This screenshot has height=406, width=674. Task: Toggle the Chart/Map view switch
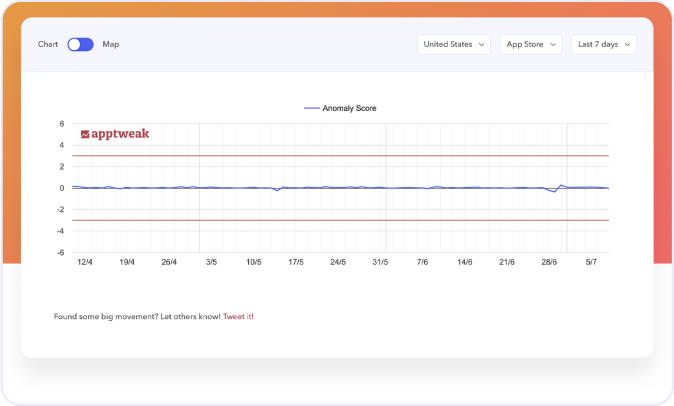point(80,44)
